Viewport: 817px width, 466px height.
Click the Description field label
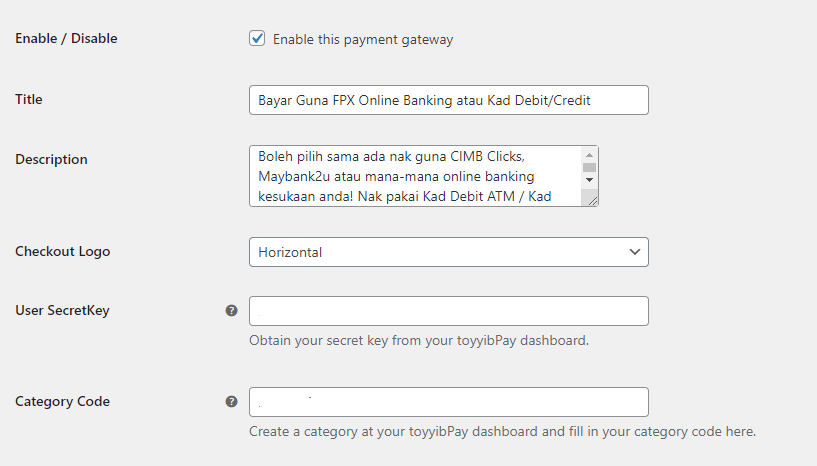(51, 160)
